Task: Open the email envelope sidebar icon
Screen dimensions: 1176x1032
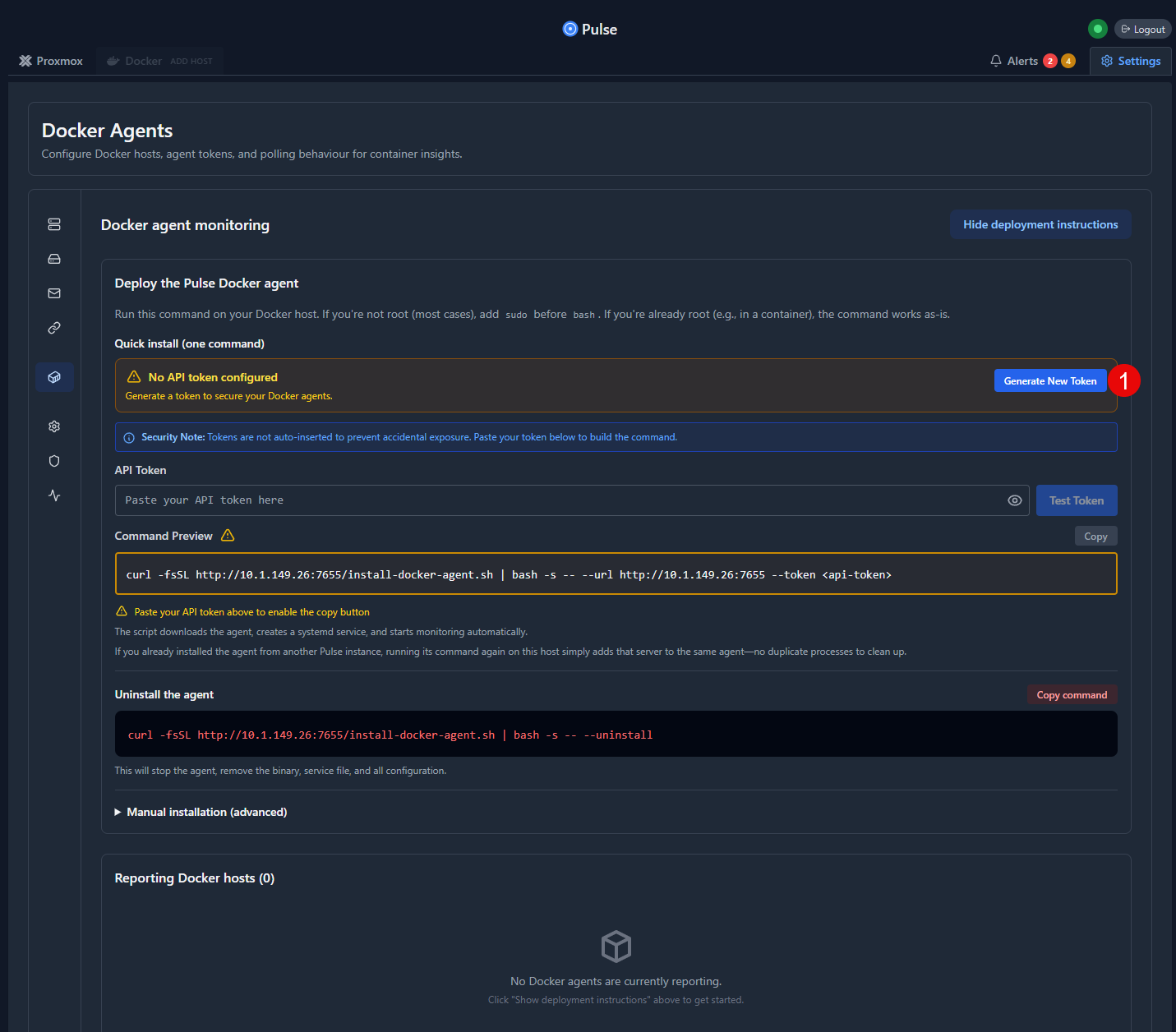Action: pos(54,293)
